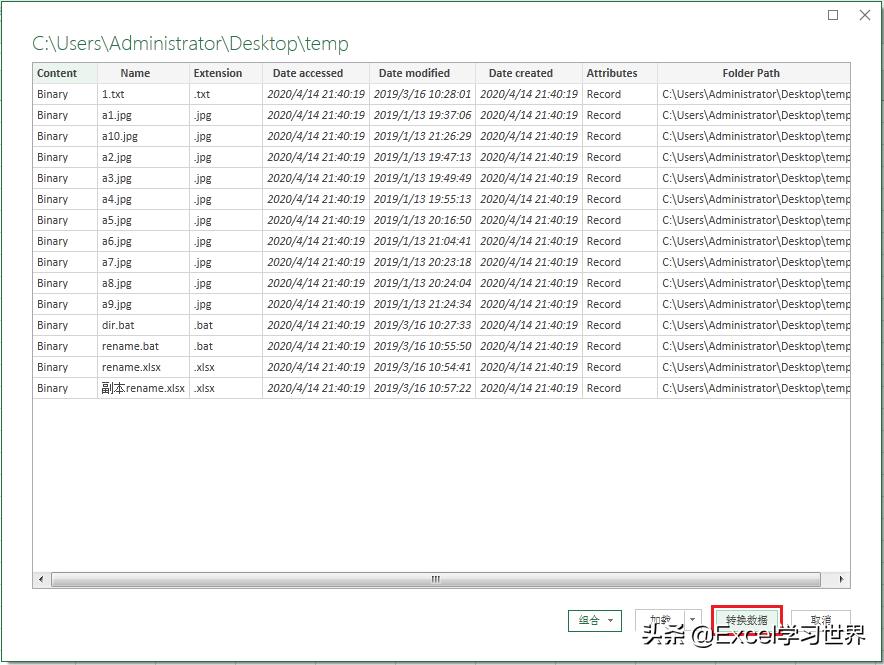Select the dir.bat row name cell
This screenshot has height=665, width=884.
coord(118,325)
